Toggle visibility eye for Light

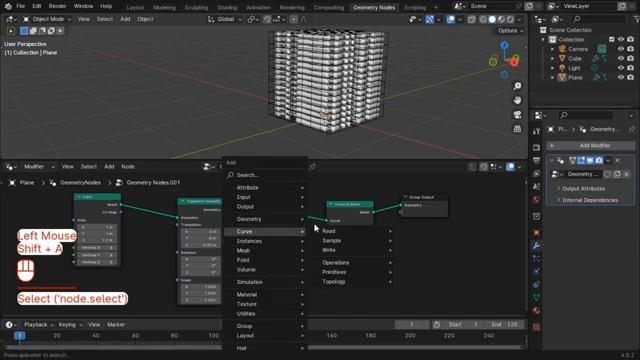621,68
